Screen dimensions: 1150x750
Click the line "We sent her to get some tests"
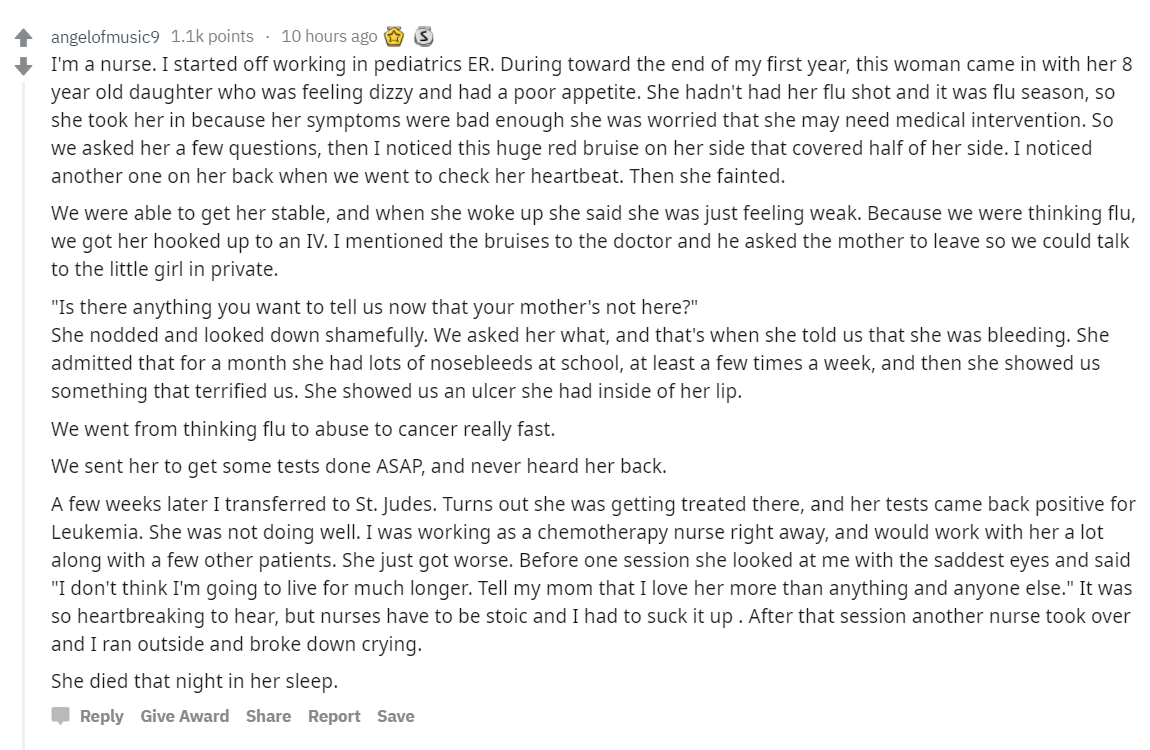(359, 466)
